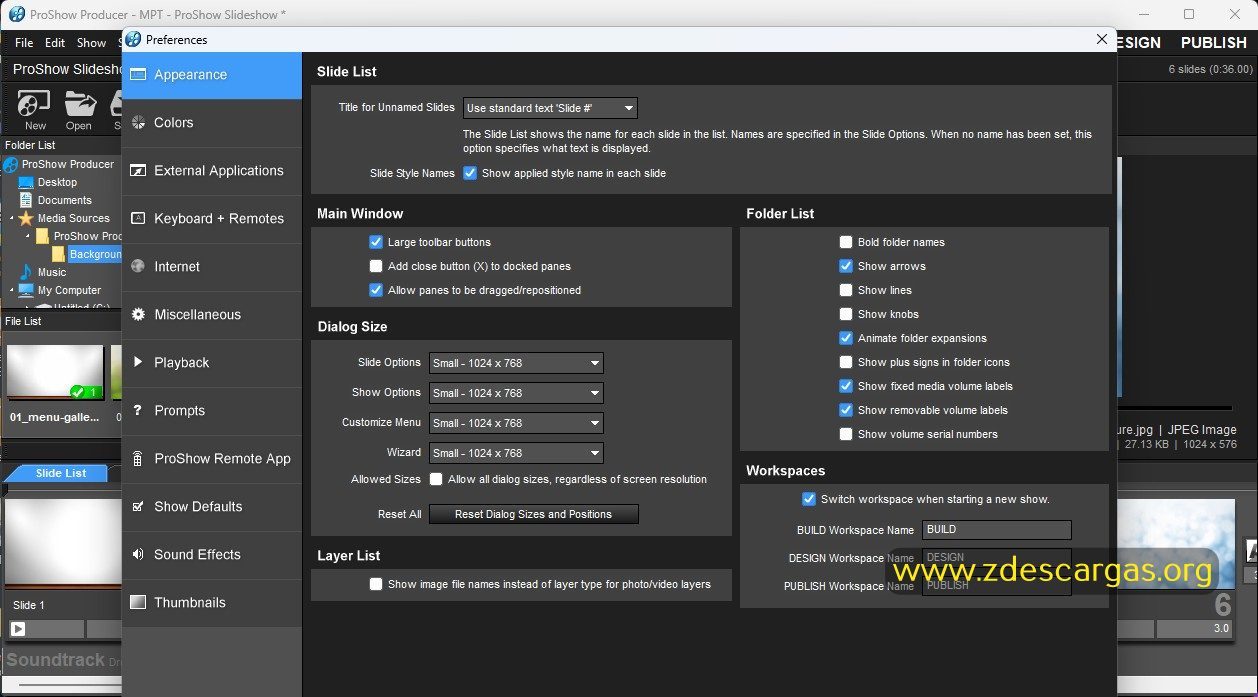Click the Colors palette icon
The image size is (1258, 697).
pyautogui.click(x=138, y=123)
